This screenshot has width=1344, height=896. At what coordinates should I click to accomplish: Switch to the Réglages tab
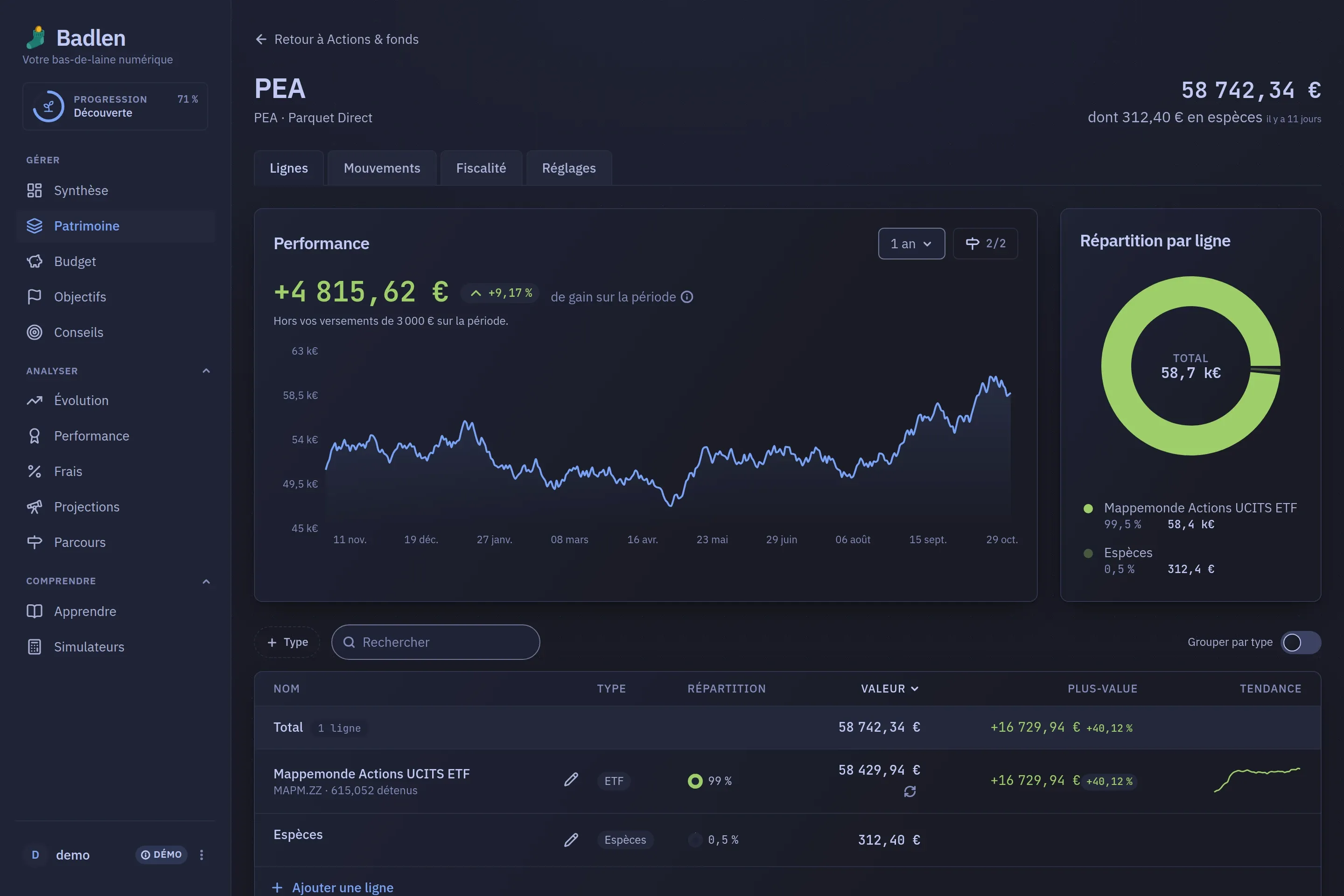coord(568,168)
